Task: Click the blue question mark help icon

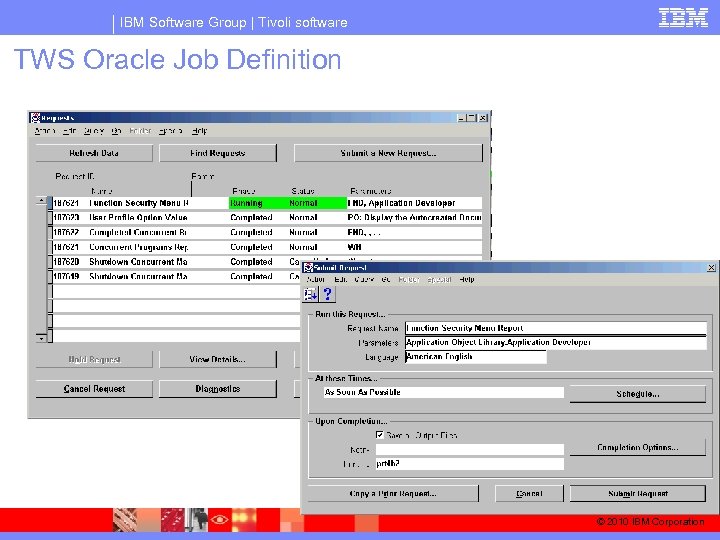Action: click(327, 294)
